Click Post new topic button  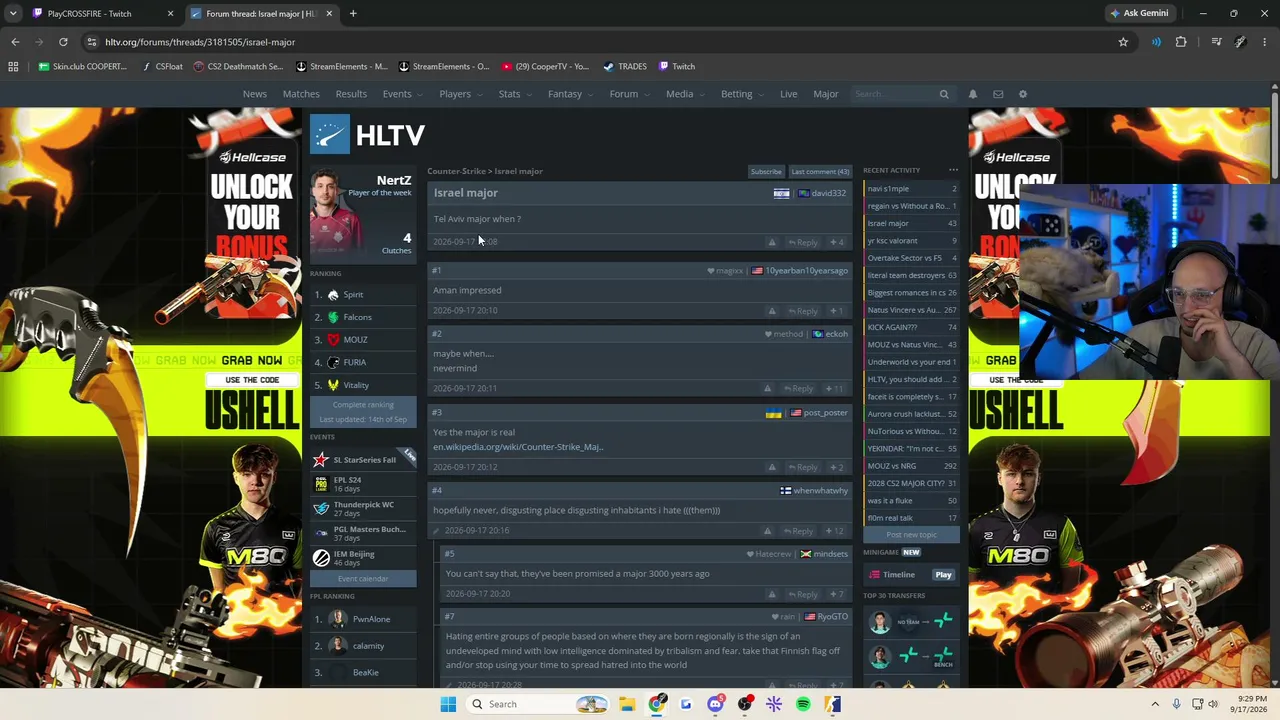click(x=912, y=535)
